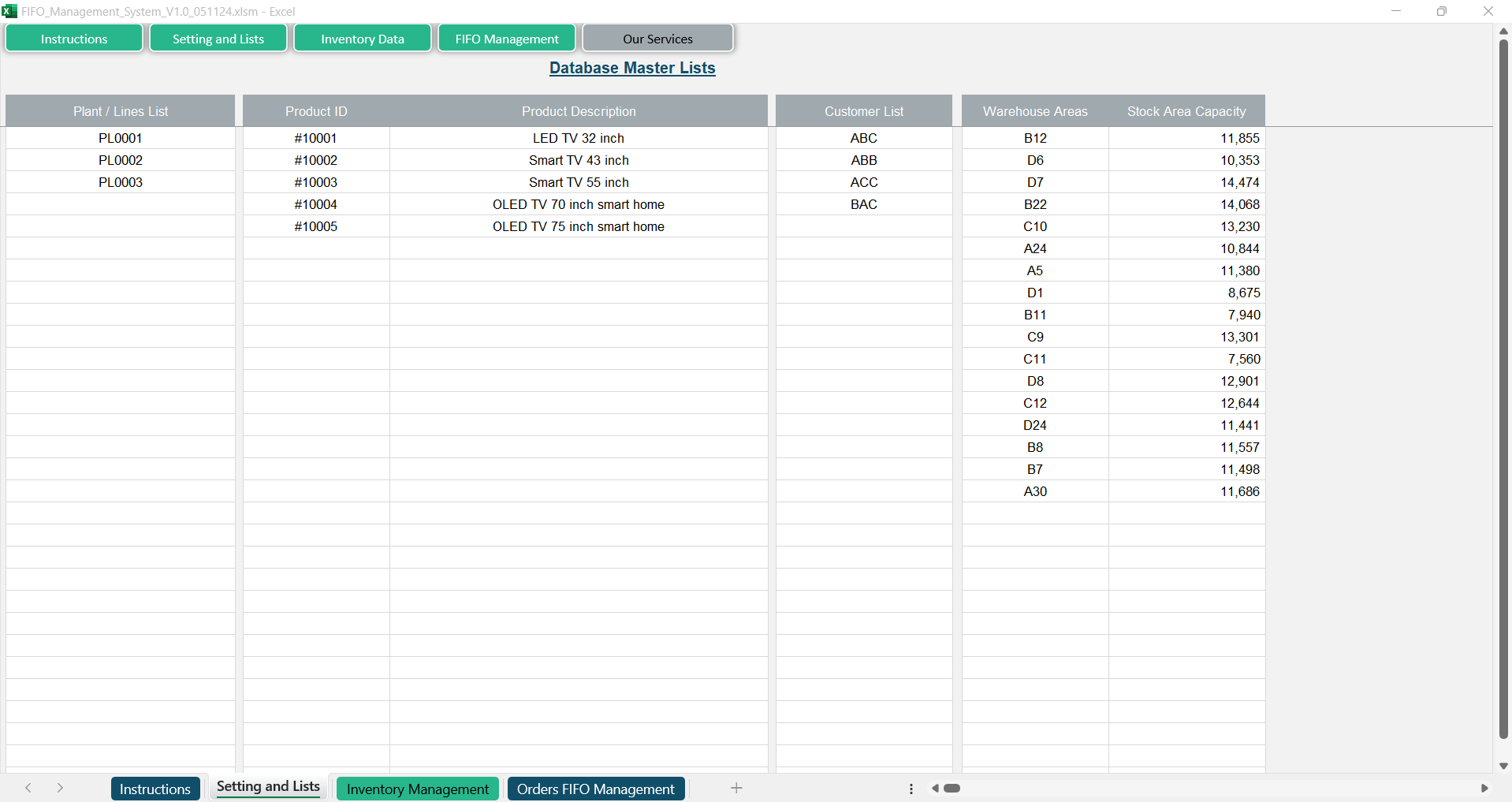Viewport: 1512px width, 802px height.
Task: Click the previous sheet navigation arrow
Action: click(x=28, y=788)
